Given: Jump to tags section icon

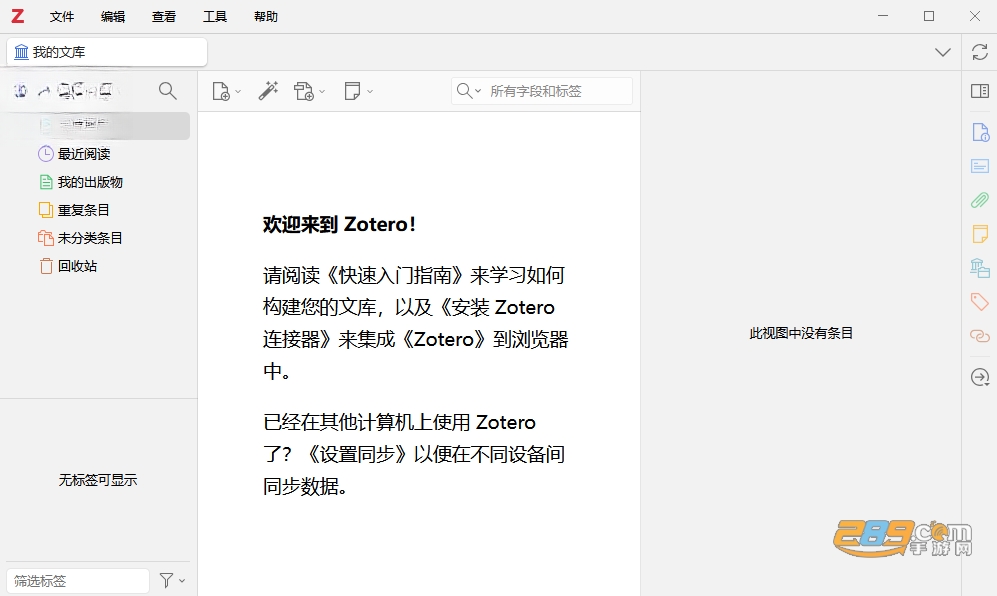Looking at the screenshot, I should tap(980, 301).
